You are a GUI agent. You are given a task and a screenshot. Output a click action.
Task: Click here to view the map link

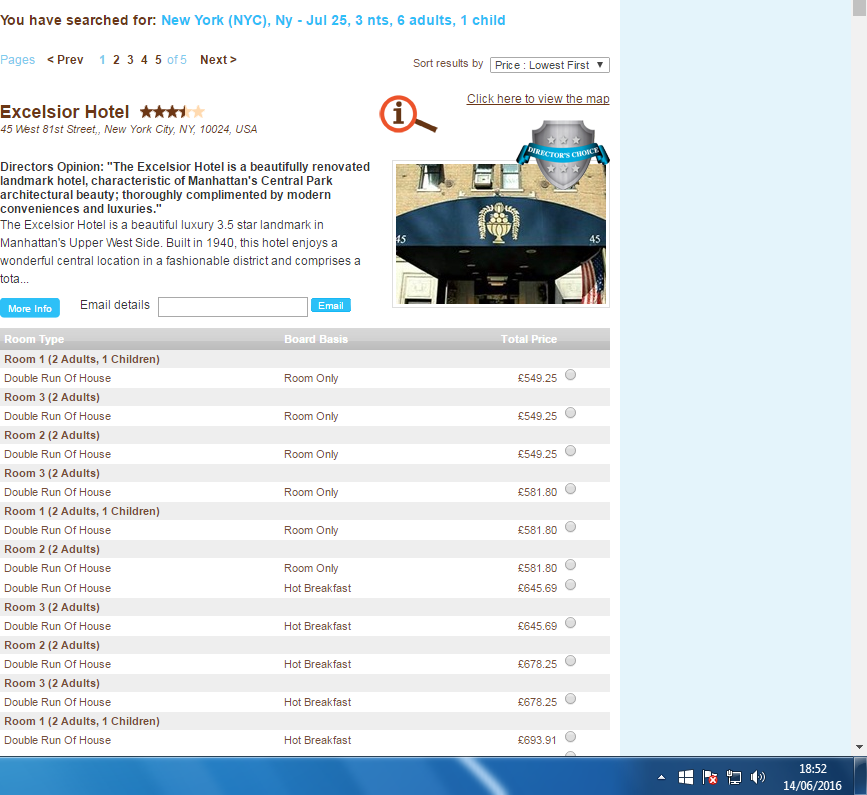coord(538,99)
